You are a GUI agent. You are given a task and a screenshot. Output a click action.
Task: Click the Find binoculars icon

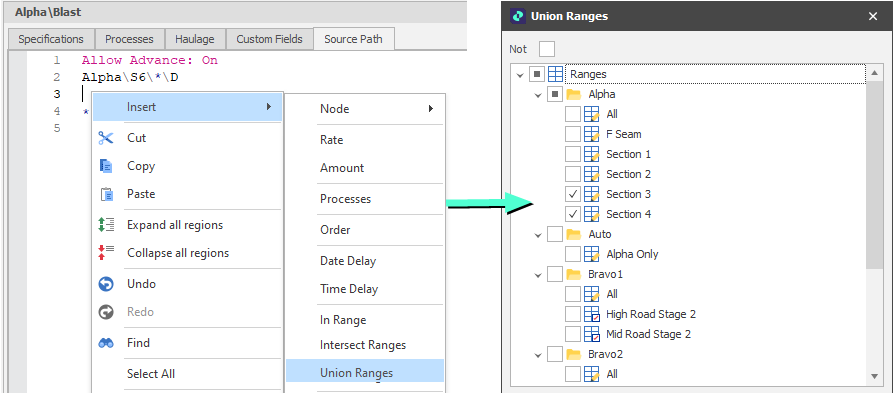coord(106,343)
